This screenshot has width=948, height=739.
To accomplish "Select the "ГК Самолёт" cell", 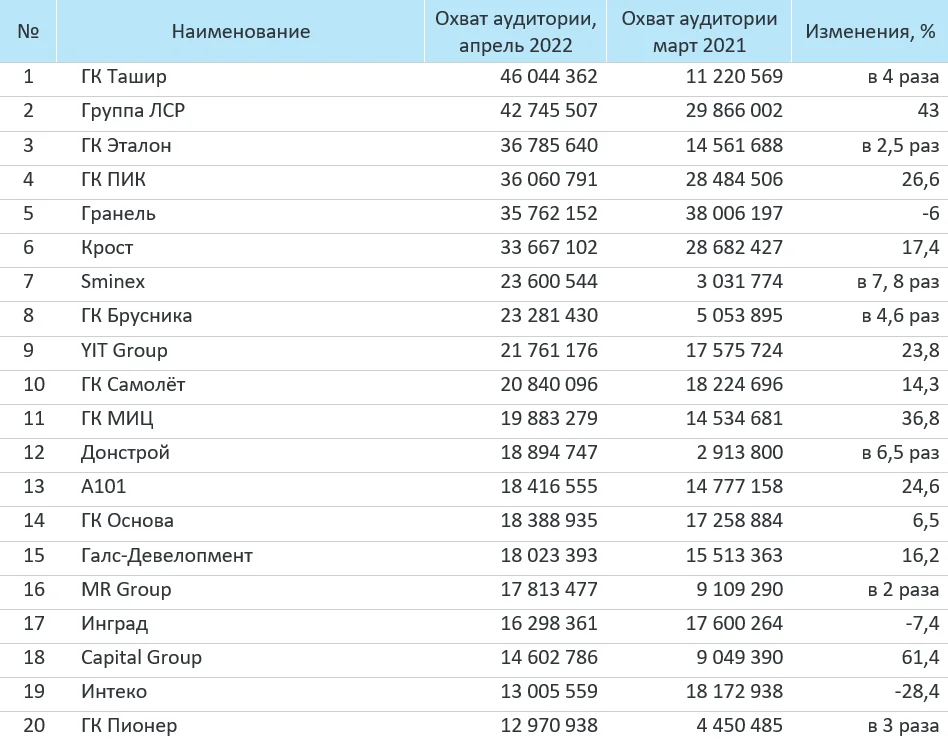I will pos(133,384).
